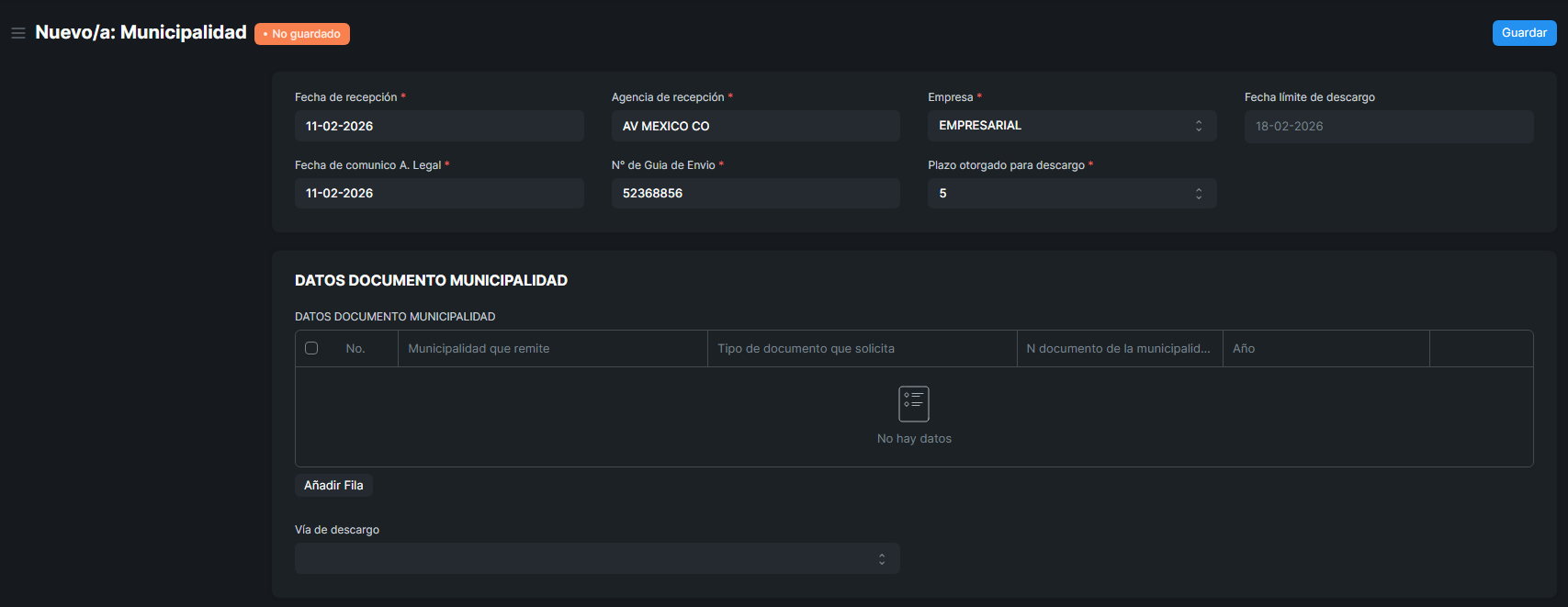Click the Fecha de recepción field
Image resolution: width=1568 pixels, height=607 pixels.
coord(438,126)
